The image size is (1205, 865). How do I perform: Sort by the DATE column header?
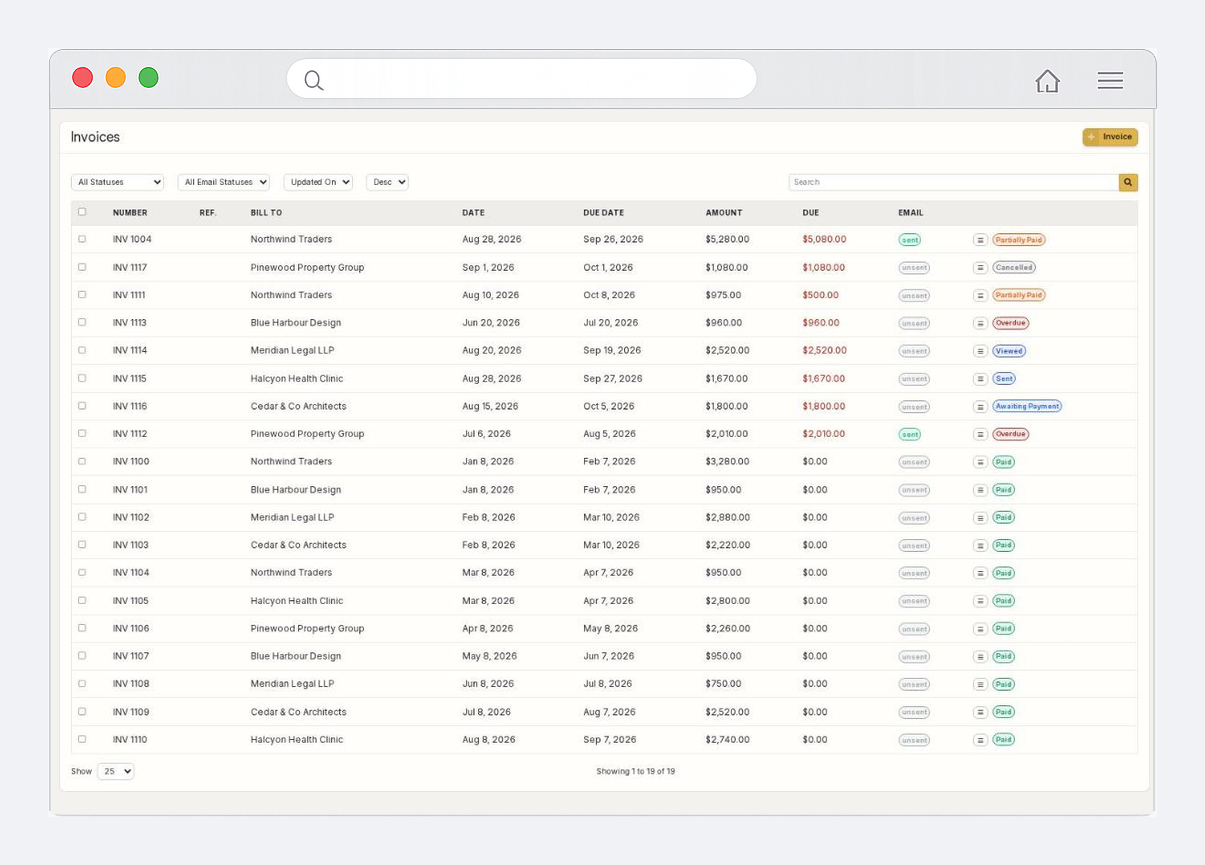point(473,213)
